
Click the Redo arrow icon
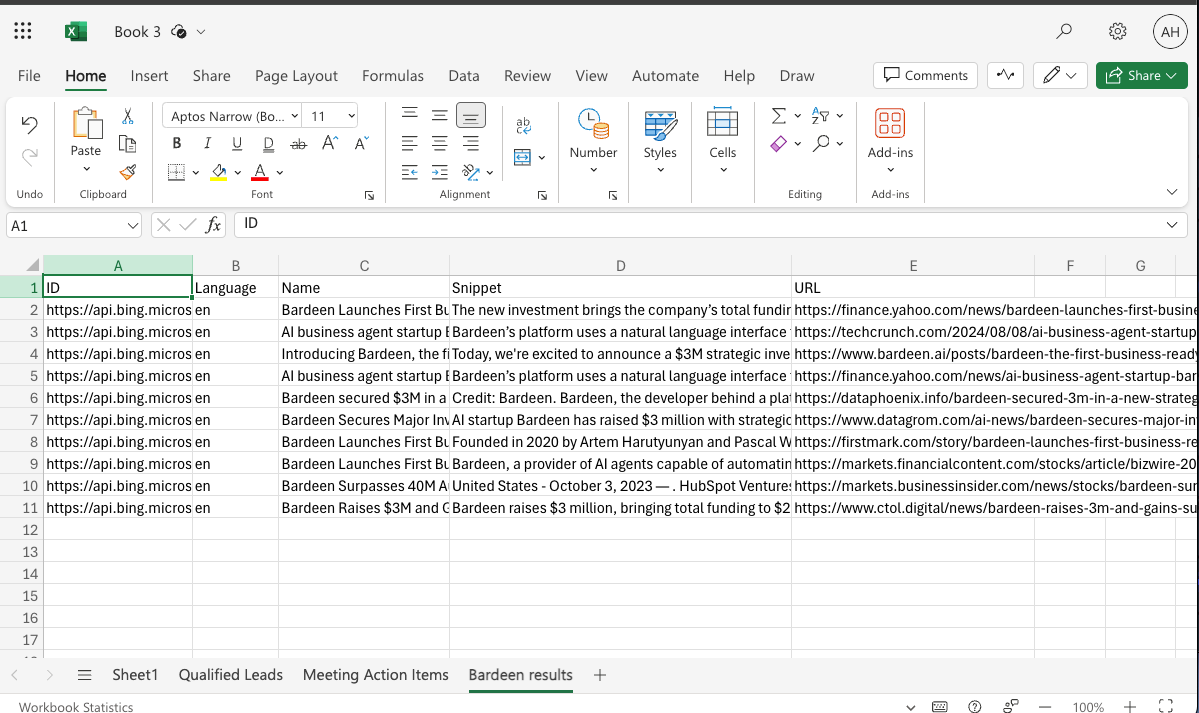[x=29, y=157]
